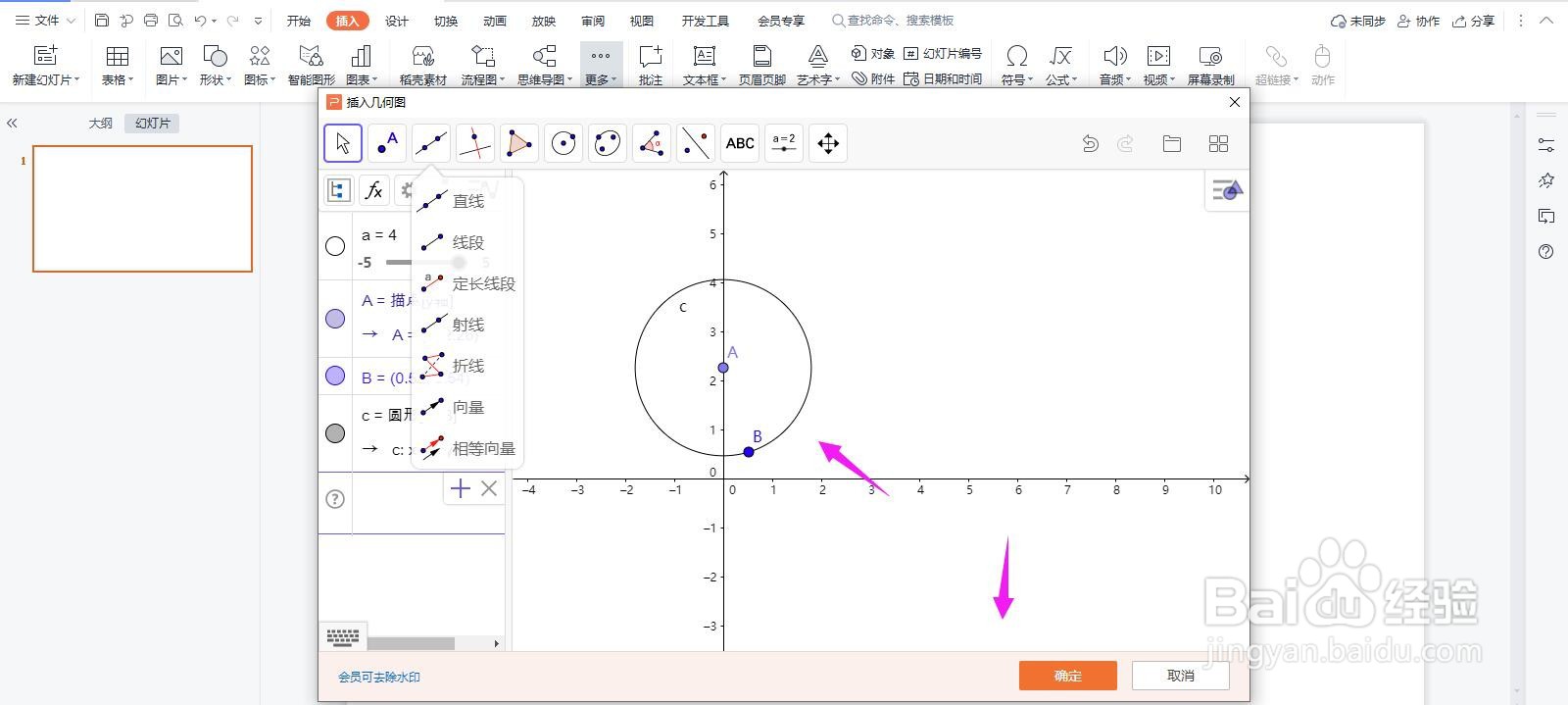This screenshot has width=1568, height=705.
Task: Undo the last geometry action
Action: tap(1090, 144)
